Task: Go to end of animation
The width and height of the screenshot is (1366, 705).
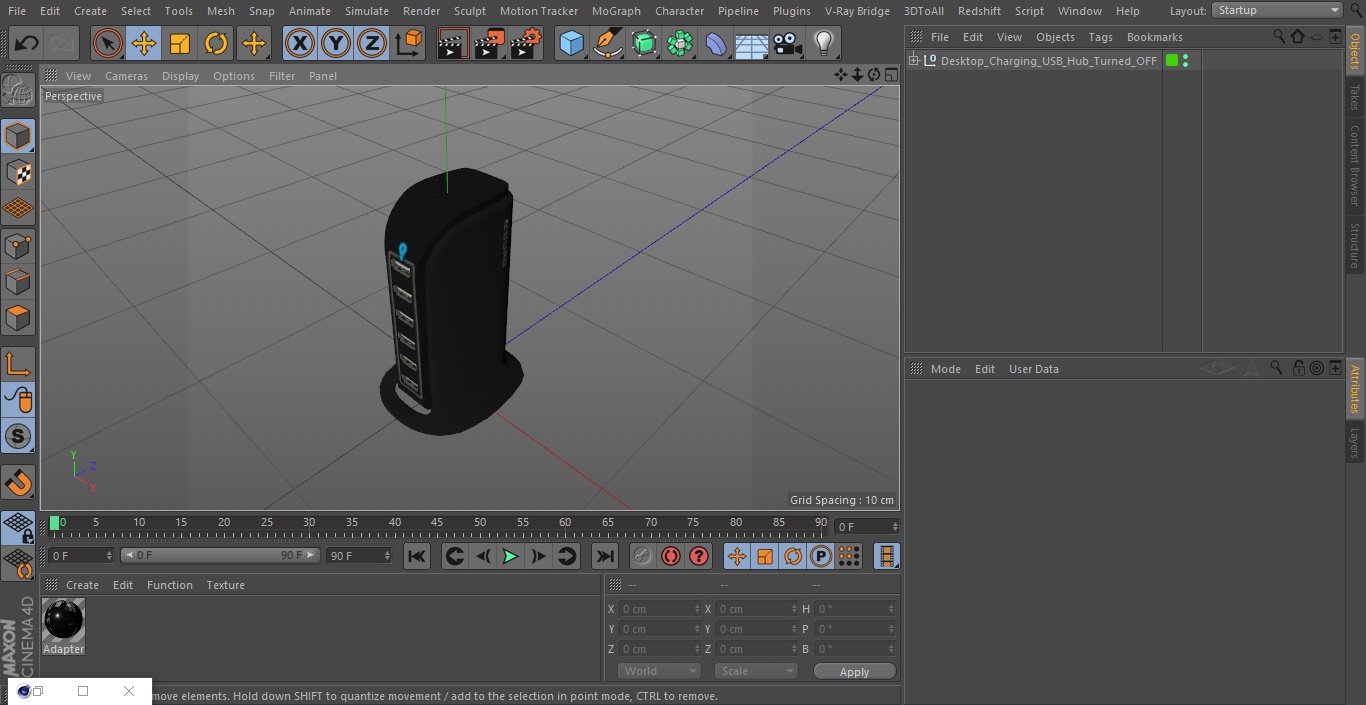Action: coord(605,556)
